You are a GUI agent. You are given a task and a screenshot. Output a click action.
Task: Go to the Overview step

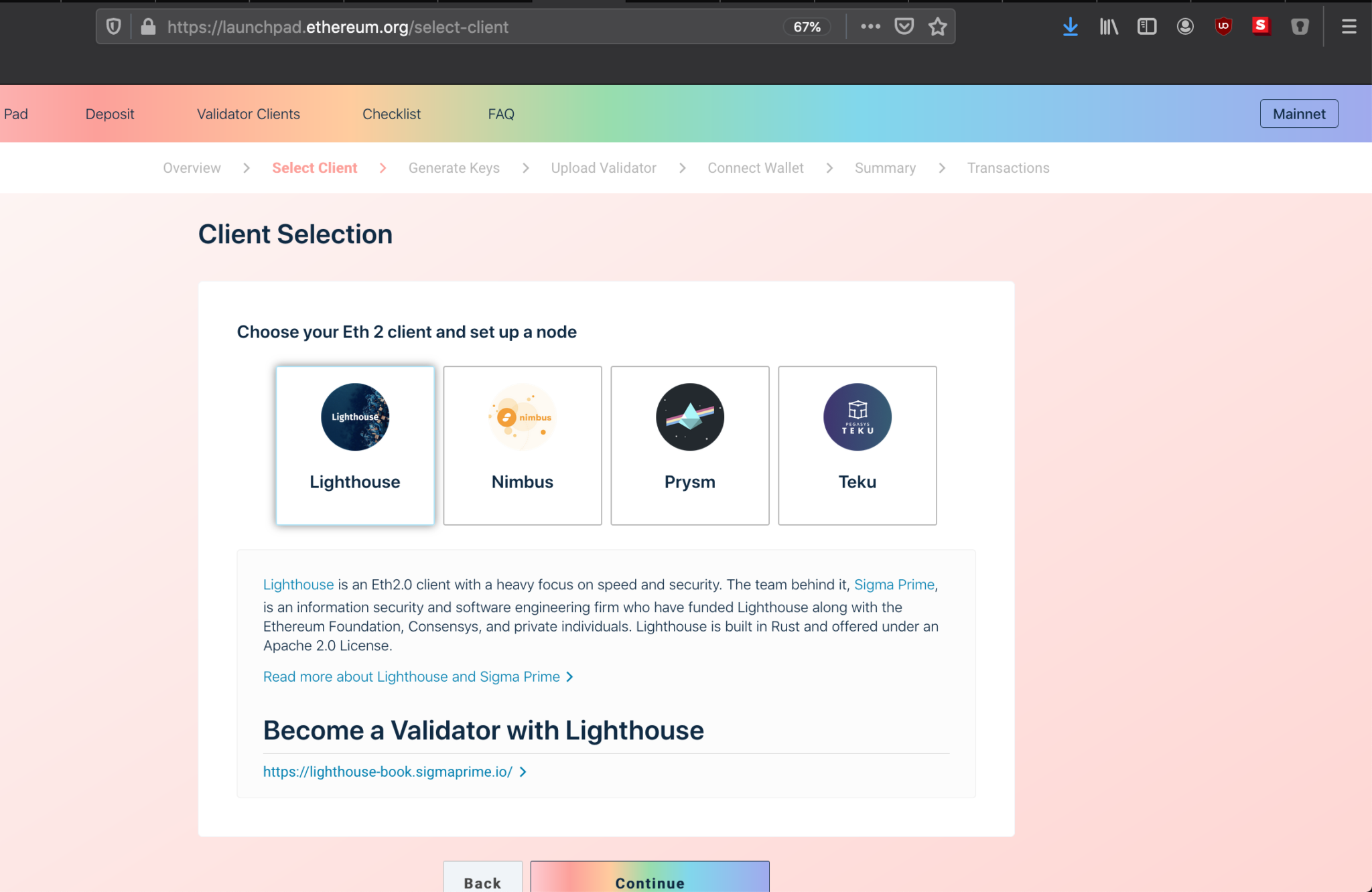pos(192,168)
